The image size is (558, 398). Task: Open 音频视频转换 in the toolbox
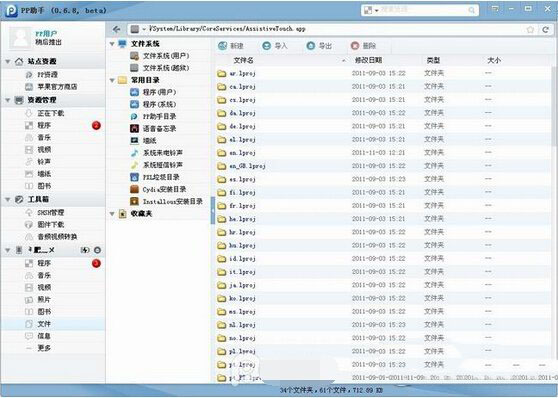51,237
